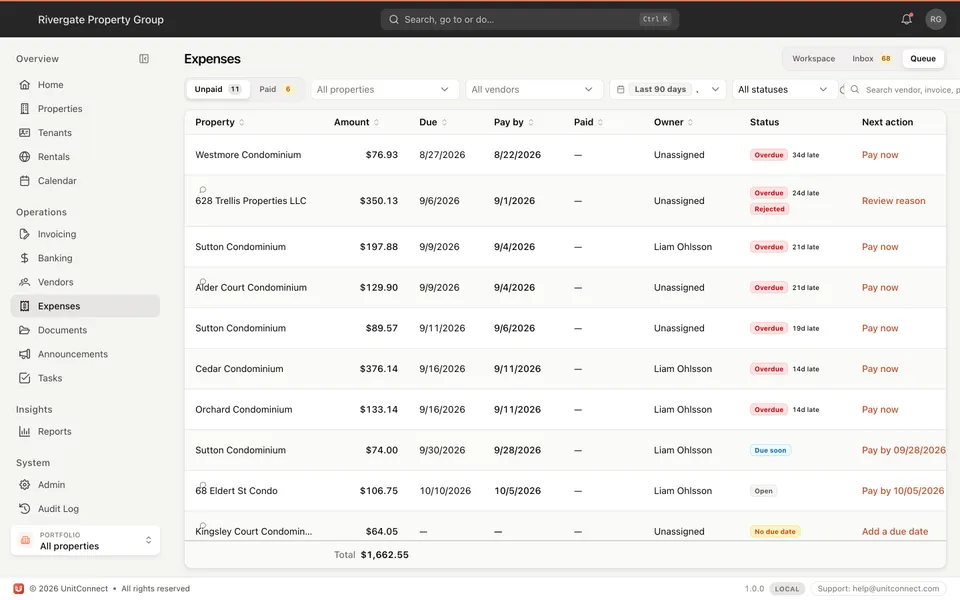Open the RG user avatar menu
960x600 pixels.
(936, 19)
